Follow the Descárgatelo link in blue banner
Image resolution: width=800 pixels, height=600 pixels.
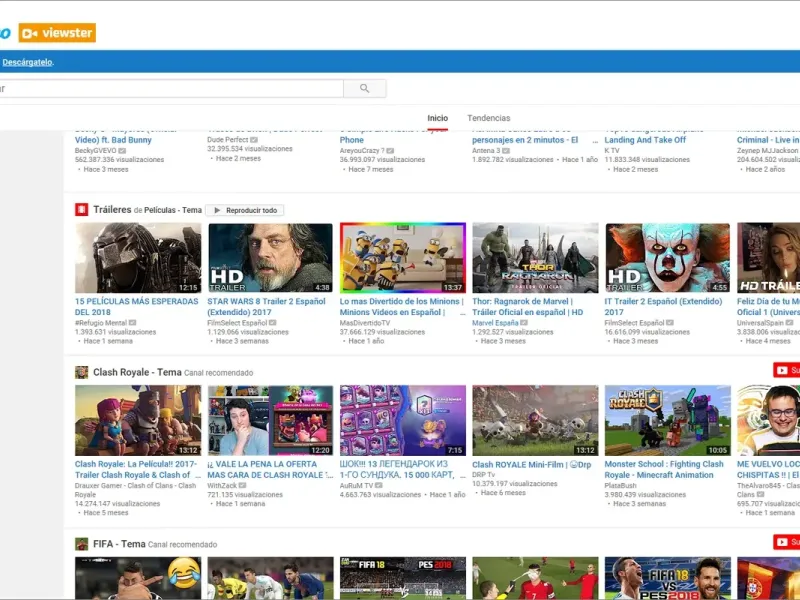26,62
